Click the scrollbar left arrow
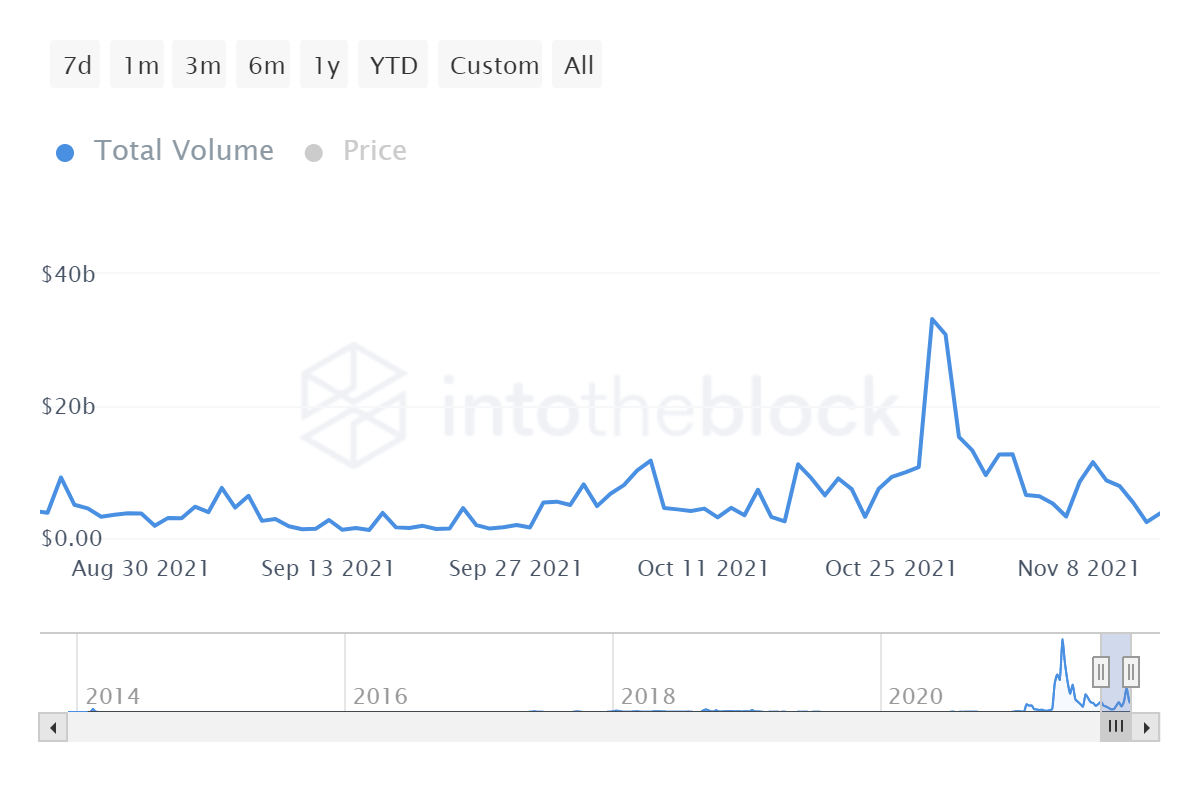The height and width of the screenshot is (800, 1200). pyautogui.click(x=53, y=727)
